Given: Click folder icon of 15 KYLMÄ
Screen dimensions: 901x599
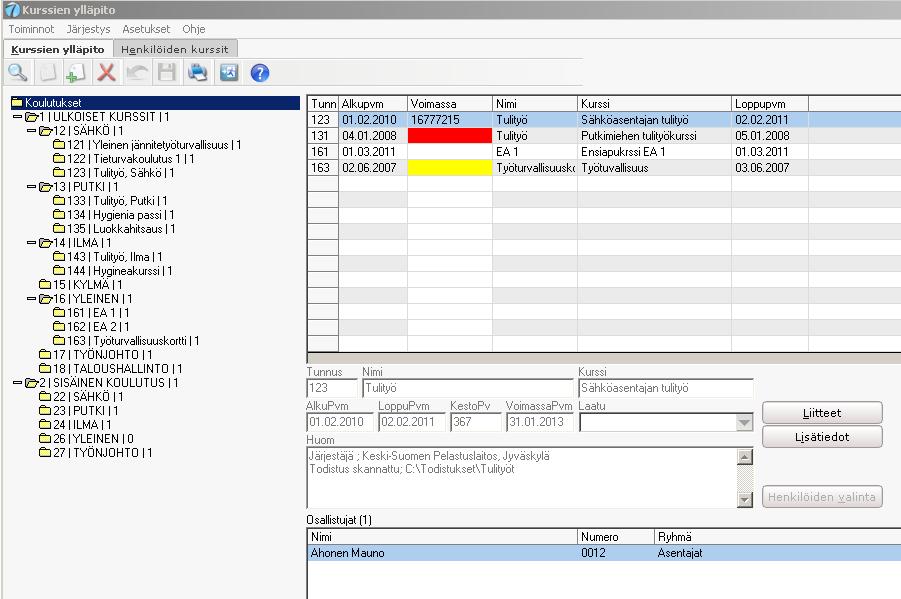Looking at the screenshot, I should [45, 285].
